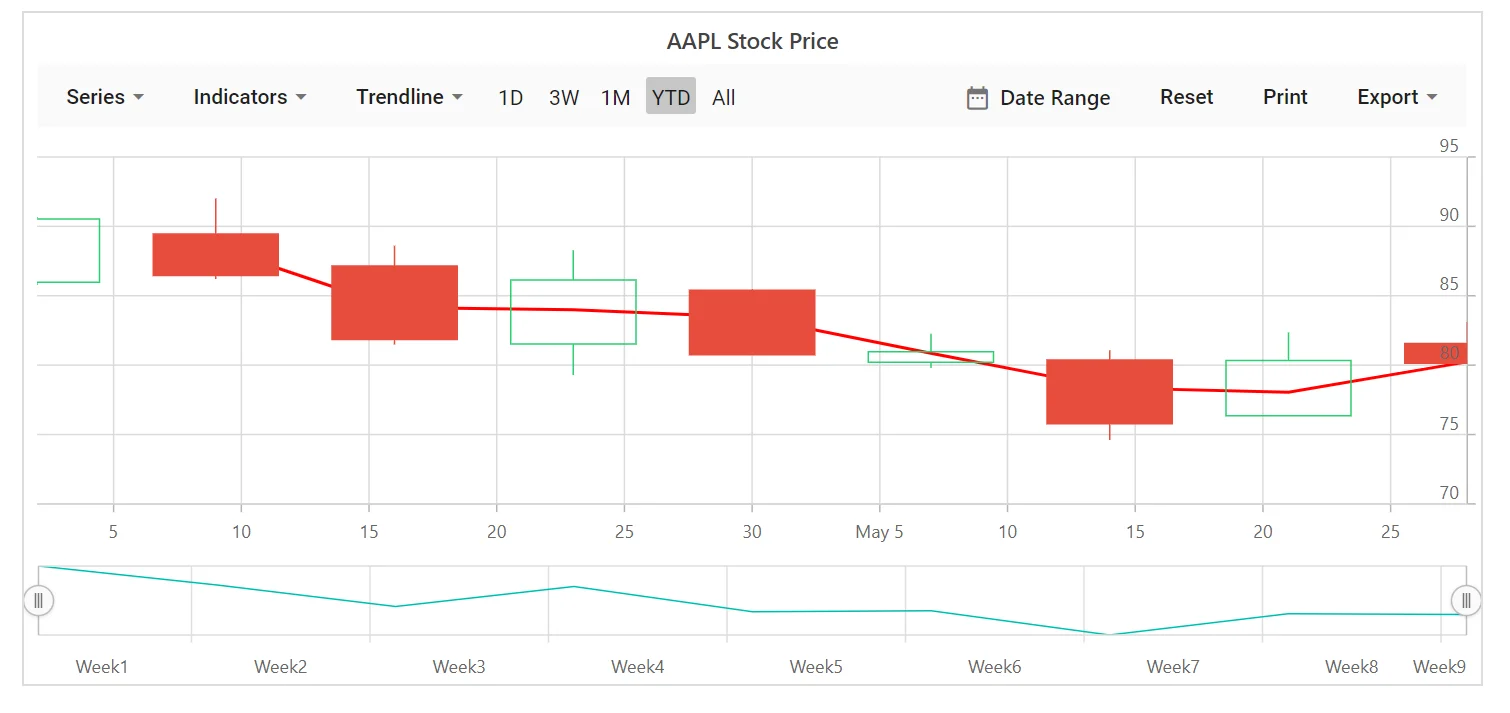Reset the stock chart view

(1187, 97)
